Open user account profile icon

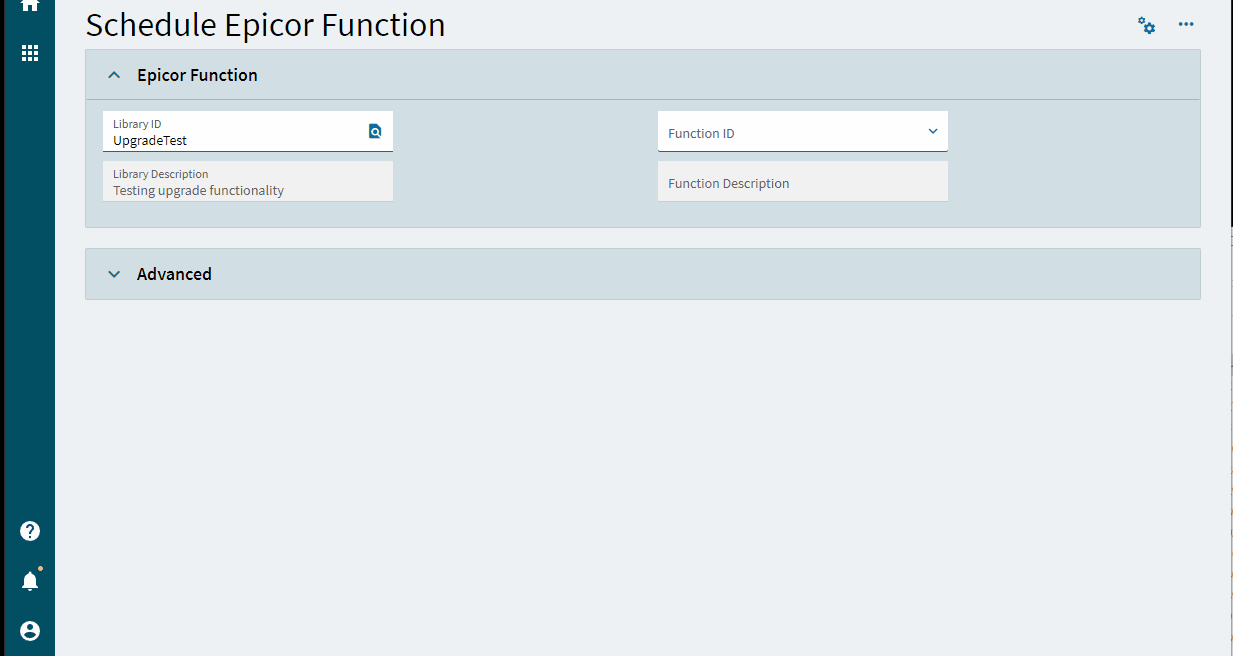click(30, 631)
